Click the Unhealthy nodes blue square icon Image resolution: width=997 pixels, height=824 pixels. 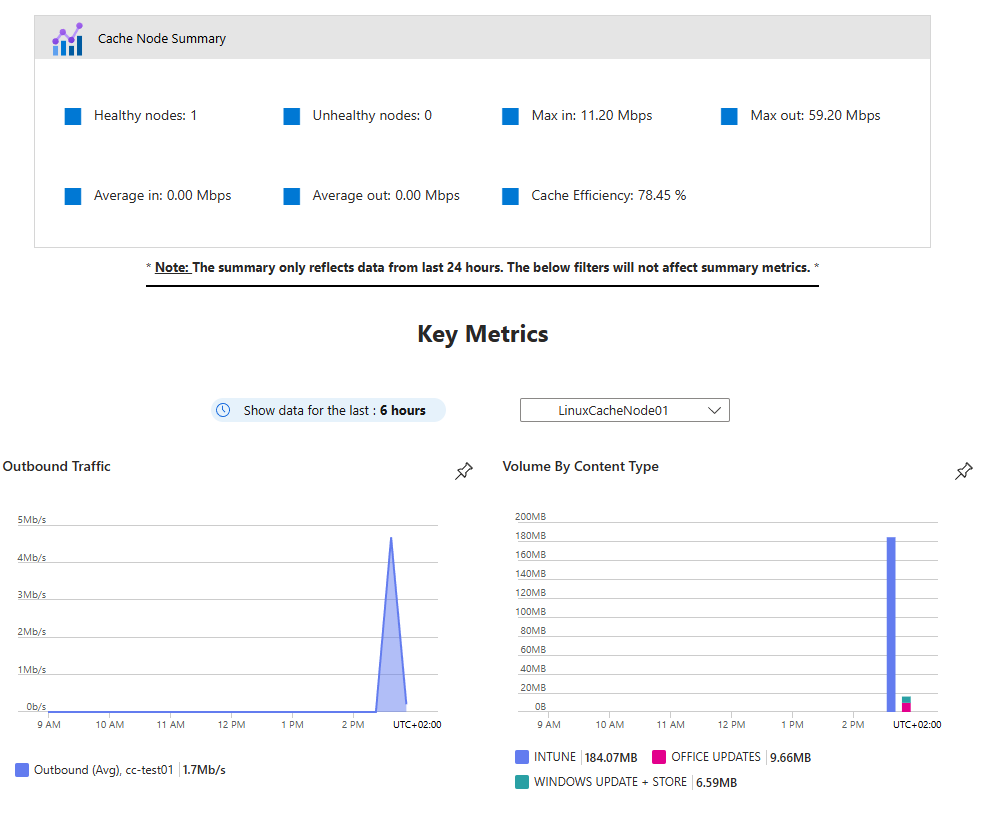pos(292,116)
